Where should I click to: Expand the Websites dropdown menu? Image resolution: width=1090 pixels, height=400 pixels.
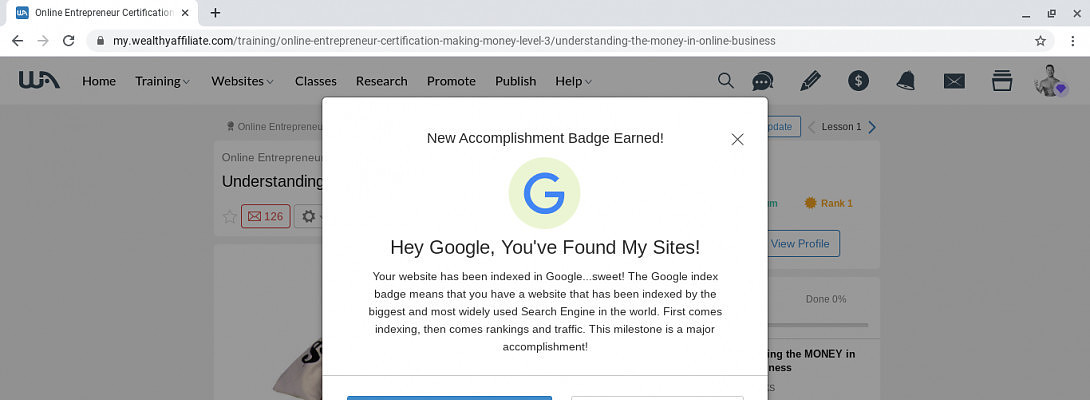242,81
